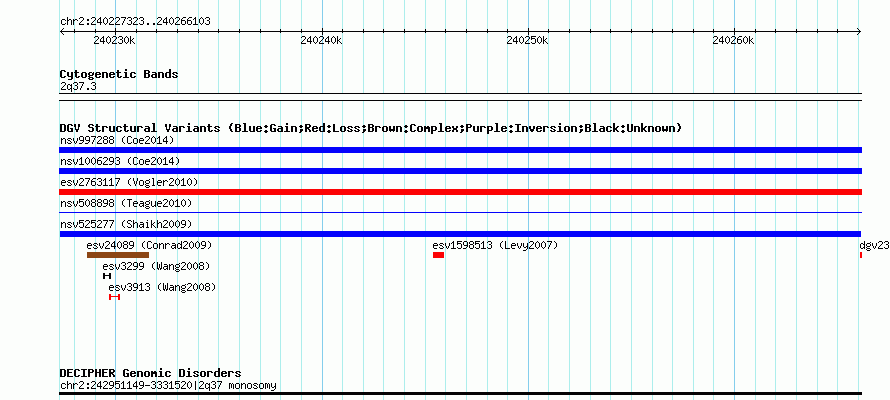Open the nsv508898 (Teague2010) label
890x400 pixels.
(x=126, y=203)
